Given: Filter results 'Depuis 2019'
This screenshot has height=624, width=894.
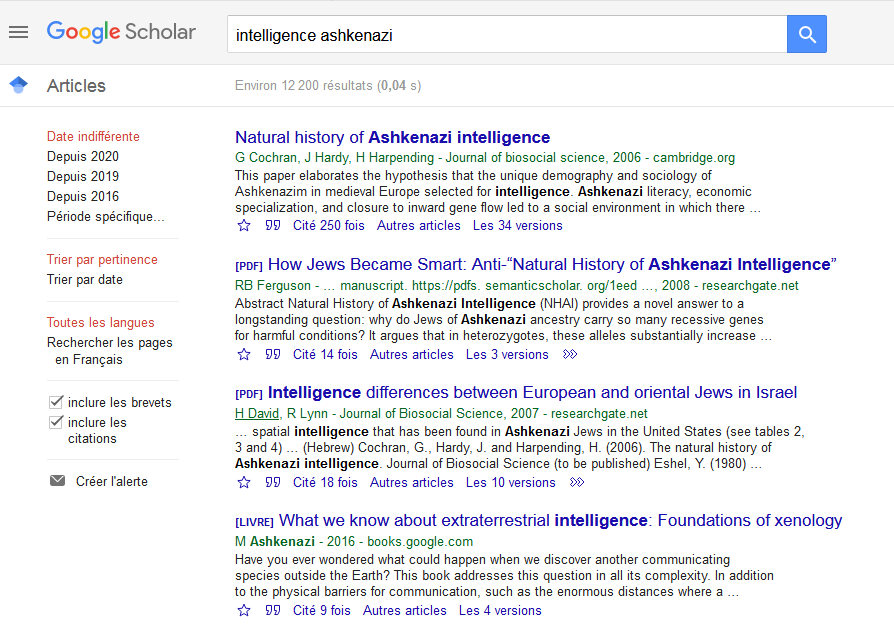Looking at the screenshot, I should tap(83, 176).
